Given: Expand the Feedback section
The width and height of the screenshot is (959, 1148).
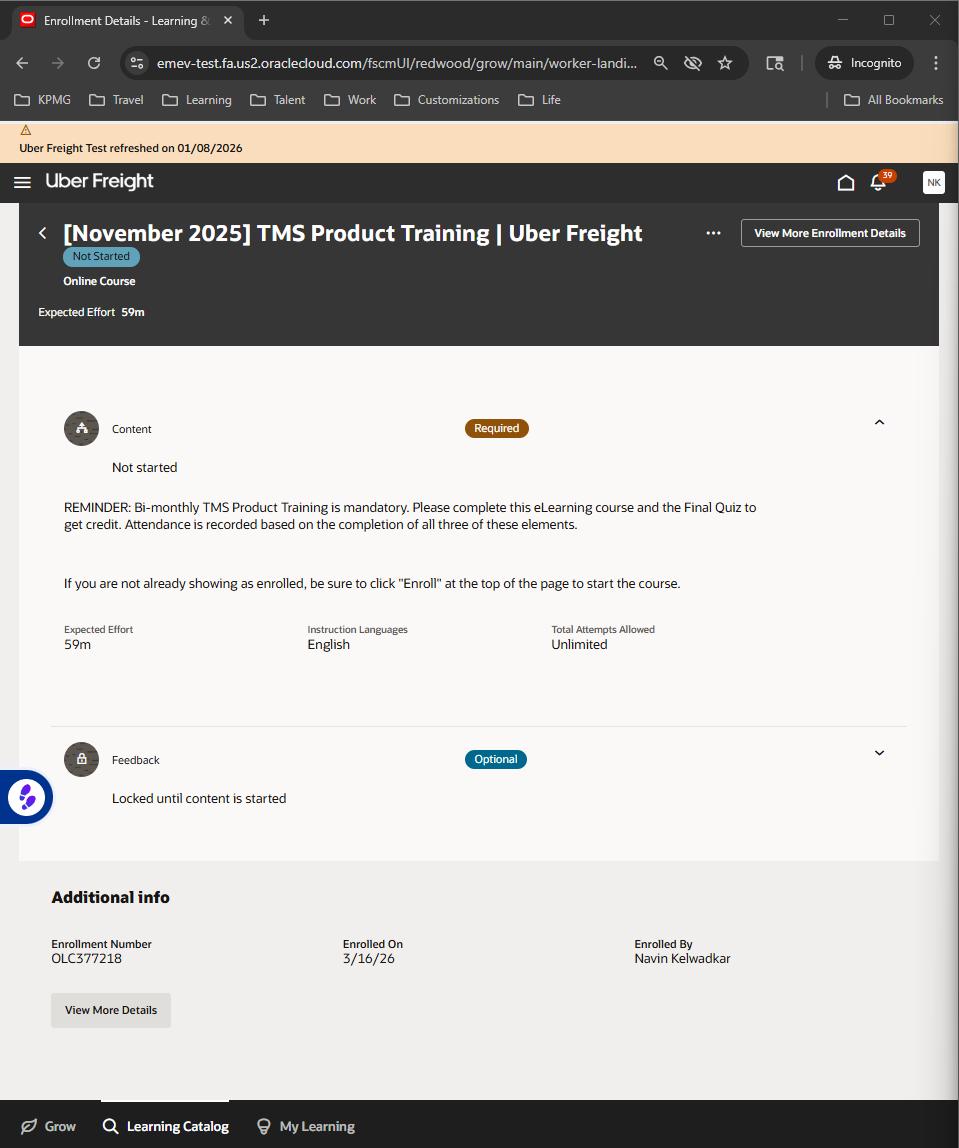Looking at the screenshot, I should click(879, 753).
